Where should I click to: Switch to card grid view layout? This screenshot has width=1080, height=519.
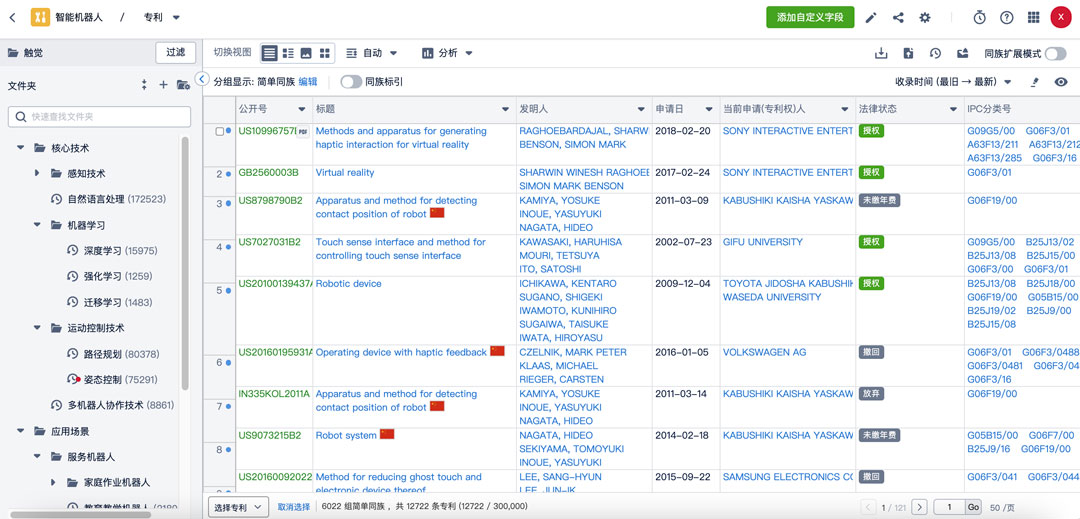tap(325, 53)
